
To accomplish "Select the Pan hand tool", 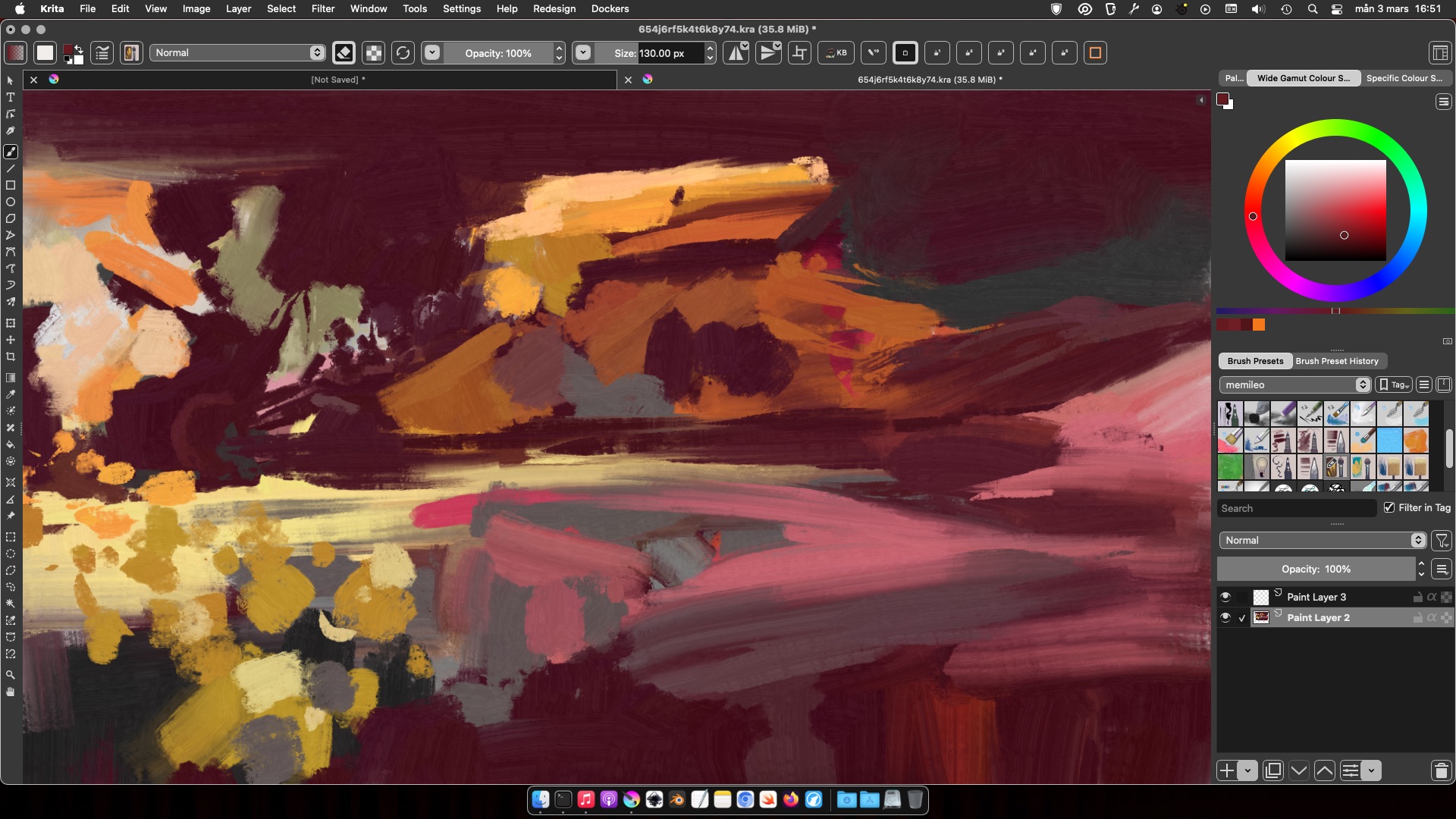I will pos(11,692).
